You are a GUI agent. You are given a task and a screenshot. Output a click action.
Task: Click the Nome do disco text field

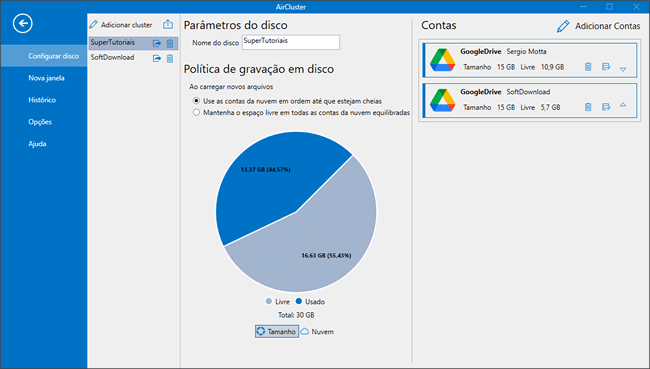[291, 42]
